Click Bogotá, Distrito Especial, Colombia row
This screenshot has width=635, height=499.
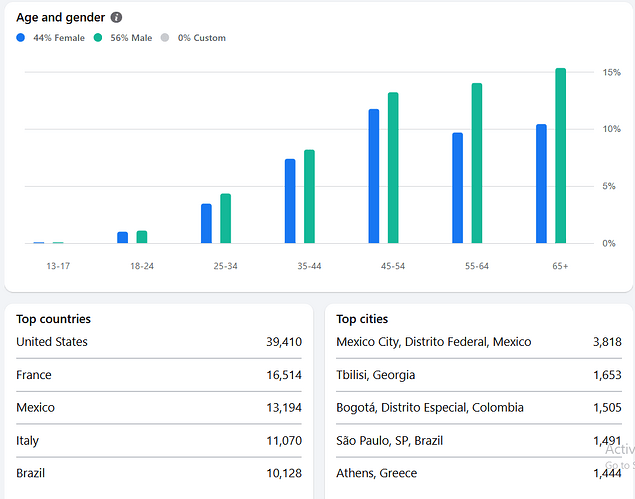coord(479,407)
